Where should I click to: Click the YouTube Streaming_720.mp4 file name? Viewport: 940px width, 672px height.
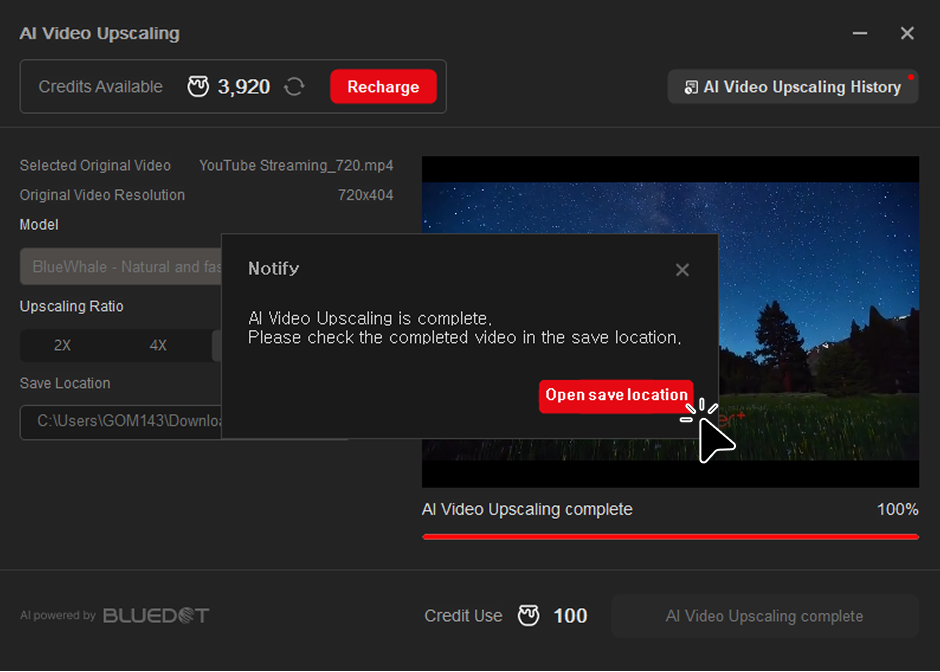click(x=296, y=165)
